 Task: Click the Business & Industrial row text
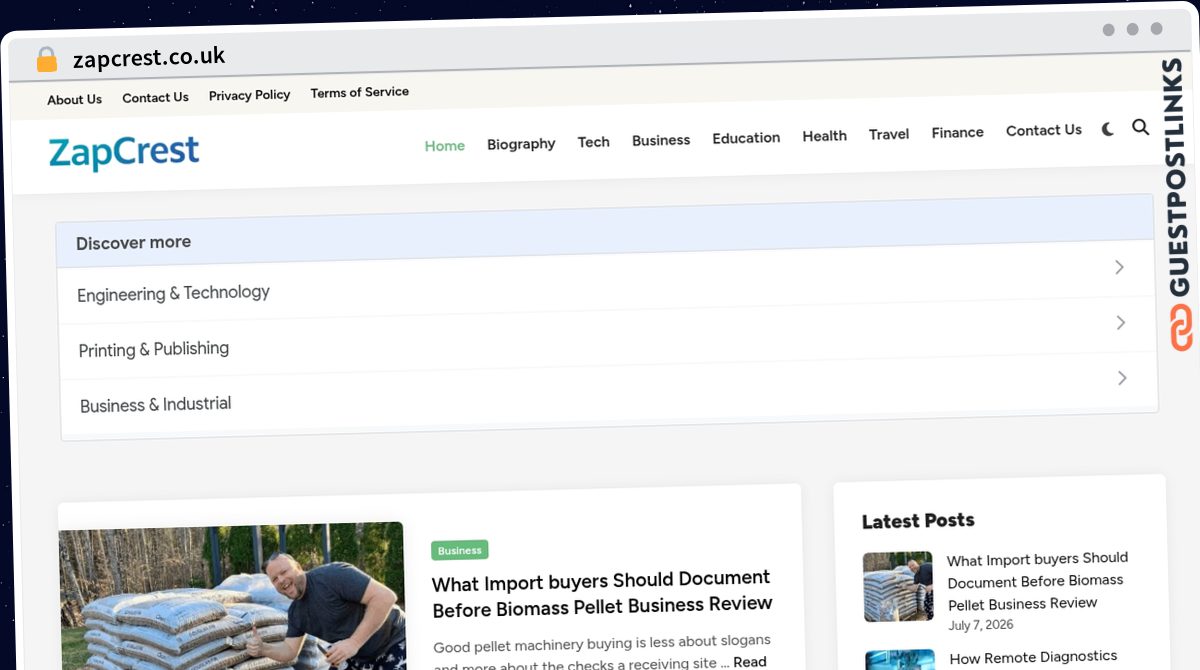156,405
